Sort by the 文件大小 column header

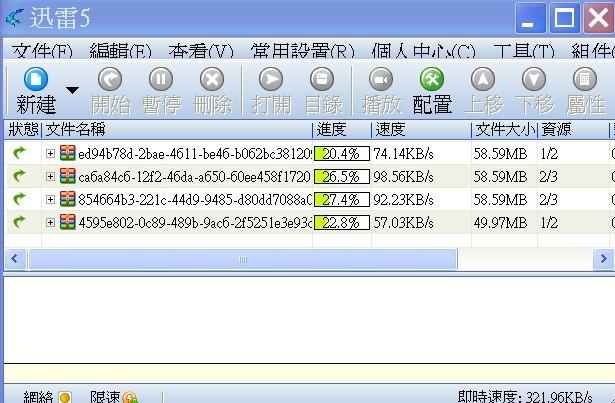[x=504, y=129]
